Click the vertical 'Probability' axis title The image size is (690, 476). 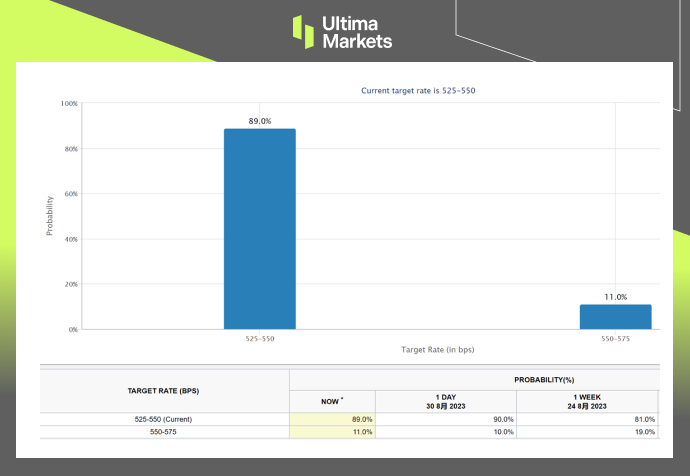pos(49,216)
